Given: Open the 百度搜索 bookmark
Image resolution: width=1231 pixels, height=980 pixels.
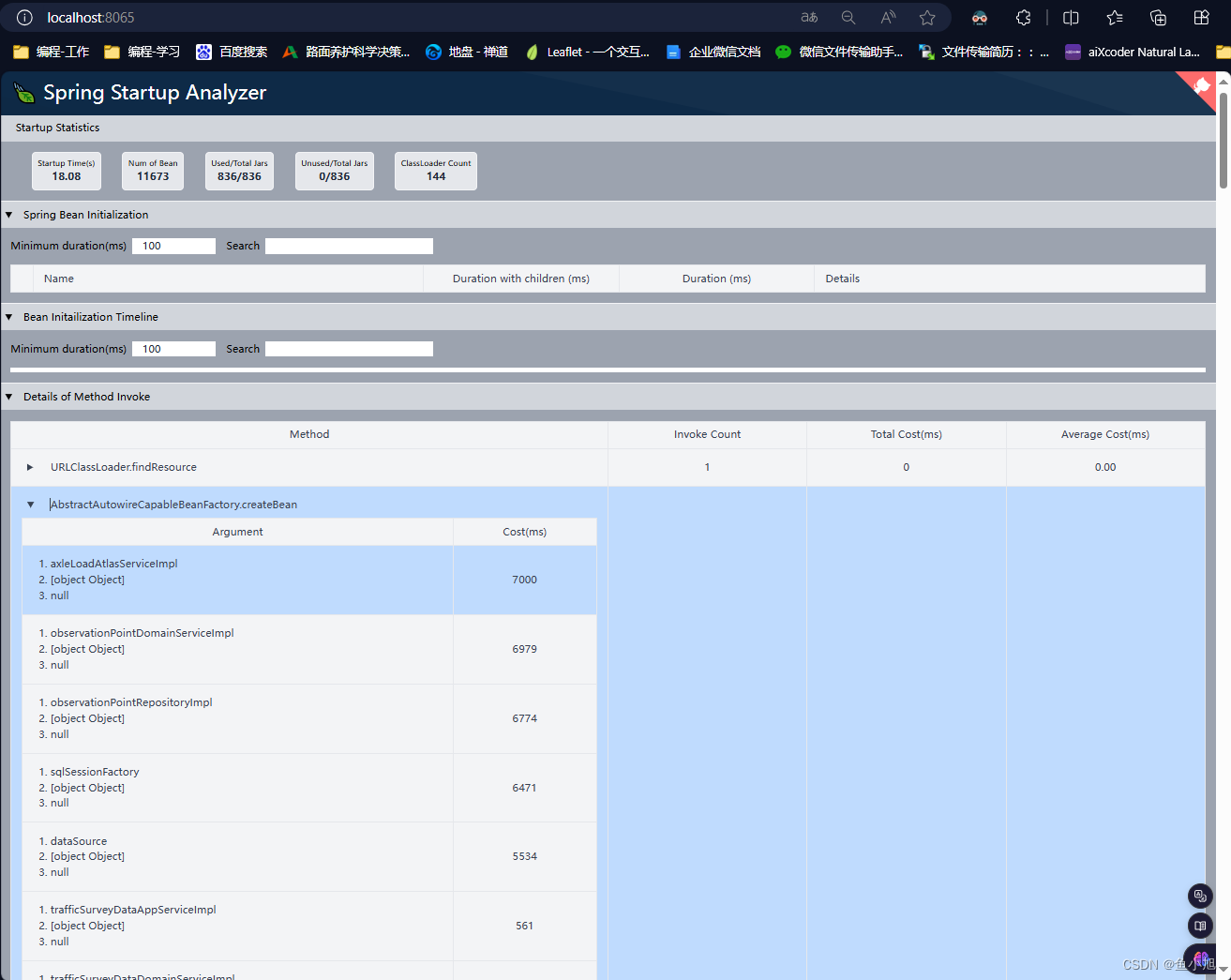Looking at the screenshot, I should point(232,52).
